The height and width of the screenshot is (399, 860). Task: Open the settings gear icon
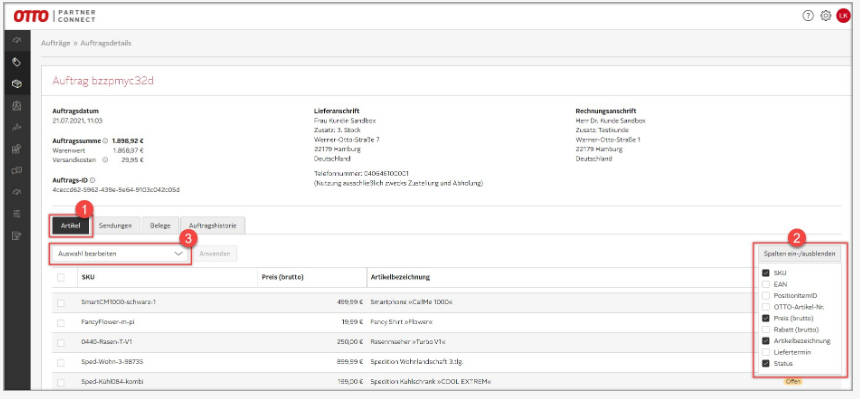tap(825, 16)
